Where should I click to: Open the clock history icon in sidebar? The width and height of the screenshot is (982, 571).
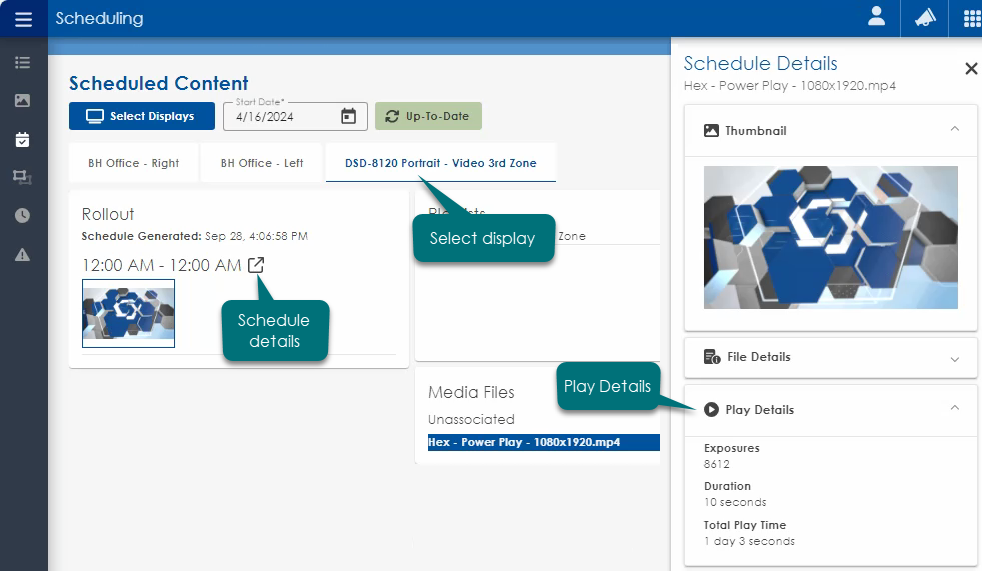pyautogui.click(x=23, y=215)
